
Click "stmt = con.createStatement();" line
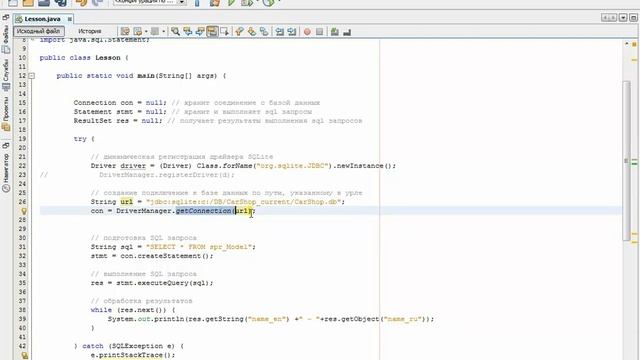(152, 256)
